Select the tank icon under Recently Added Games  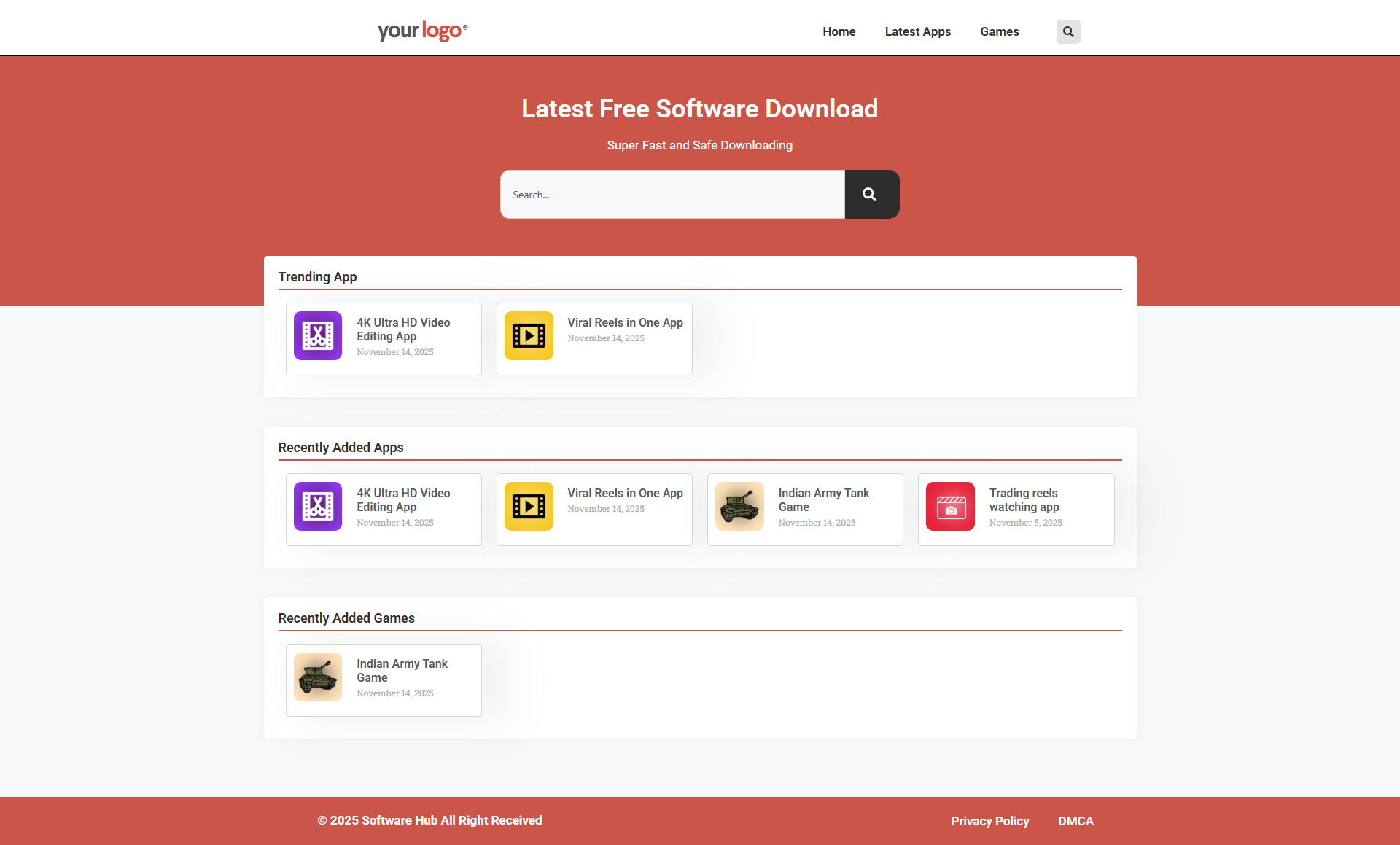(x=317, y=677)
